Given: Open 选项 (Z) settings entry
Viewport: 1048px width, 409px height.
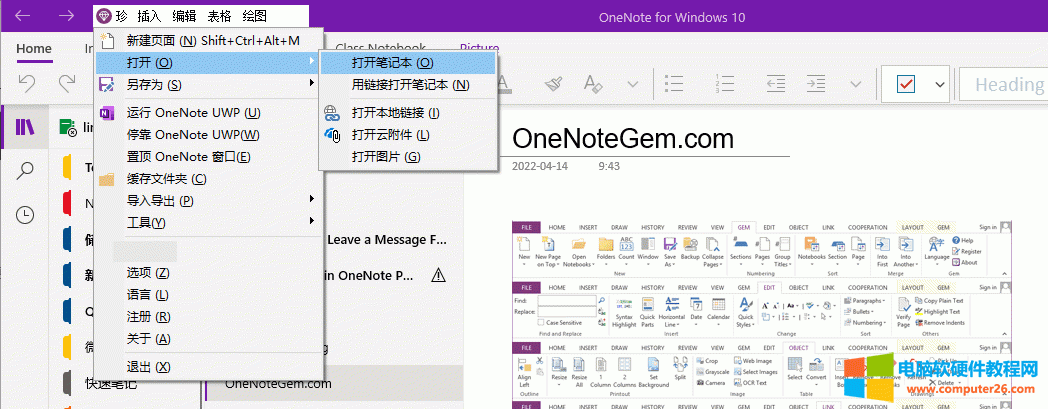Looking at the screenshot, I should (209, 273).
